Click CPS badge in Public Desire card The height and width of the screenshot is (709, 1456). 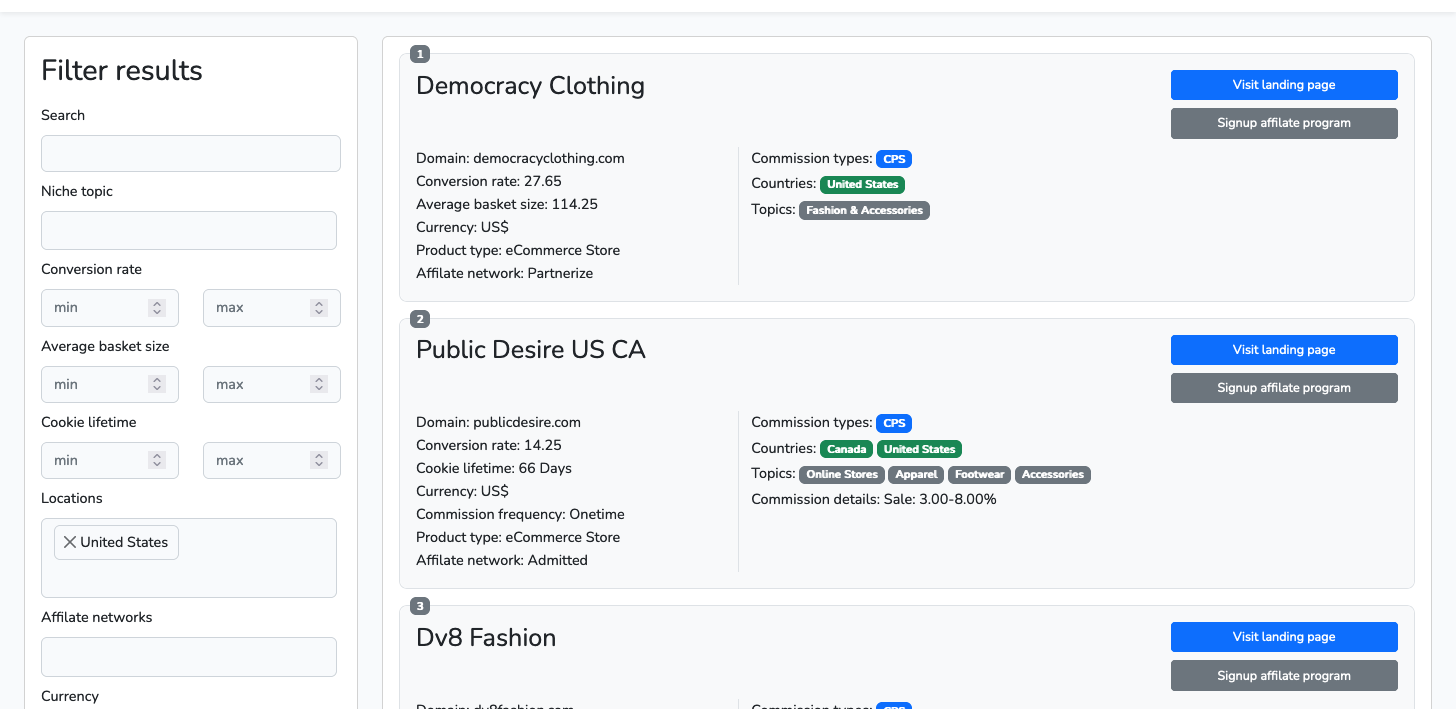pos(894,423)
